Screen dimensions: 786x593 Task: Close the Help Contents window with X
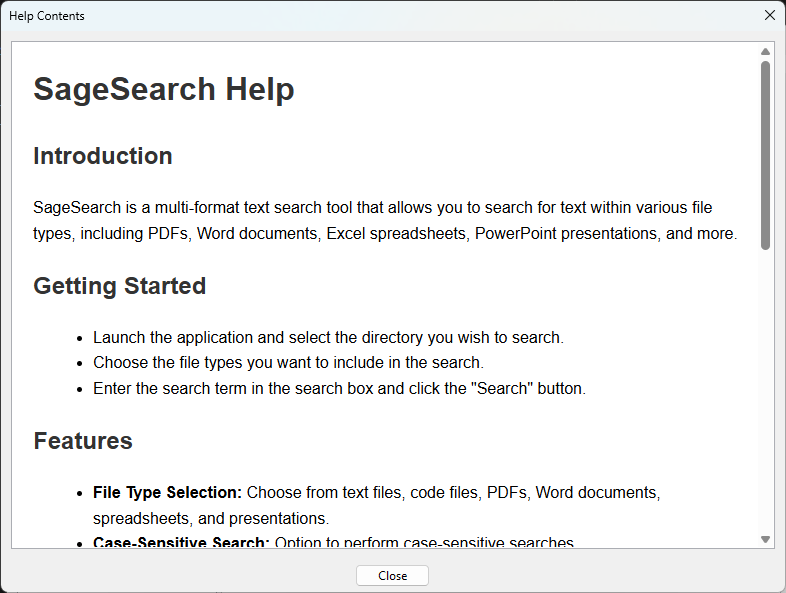(769, 15)
